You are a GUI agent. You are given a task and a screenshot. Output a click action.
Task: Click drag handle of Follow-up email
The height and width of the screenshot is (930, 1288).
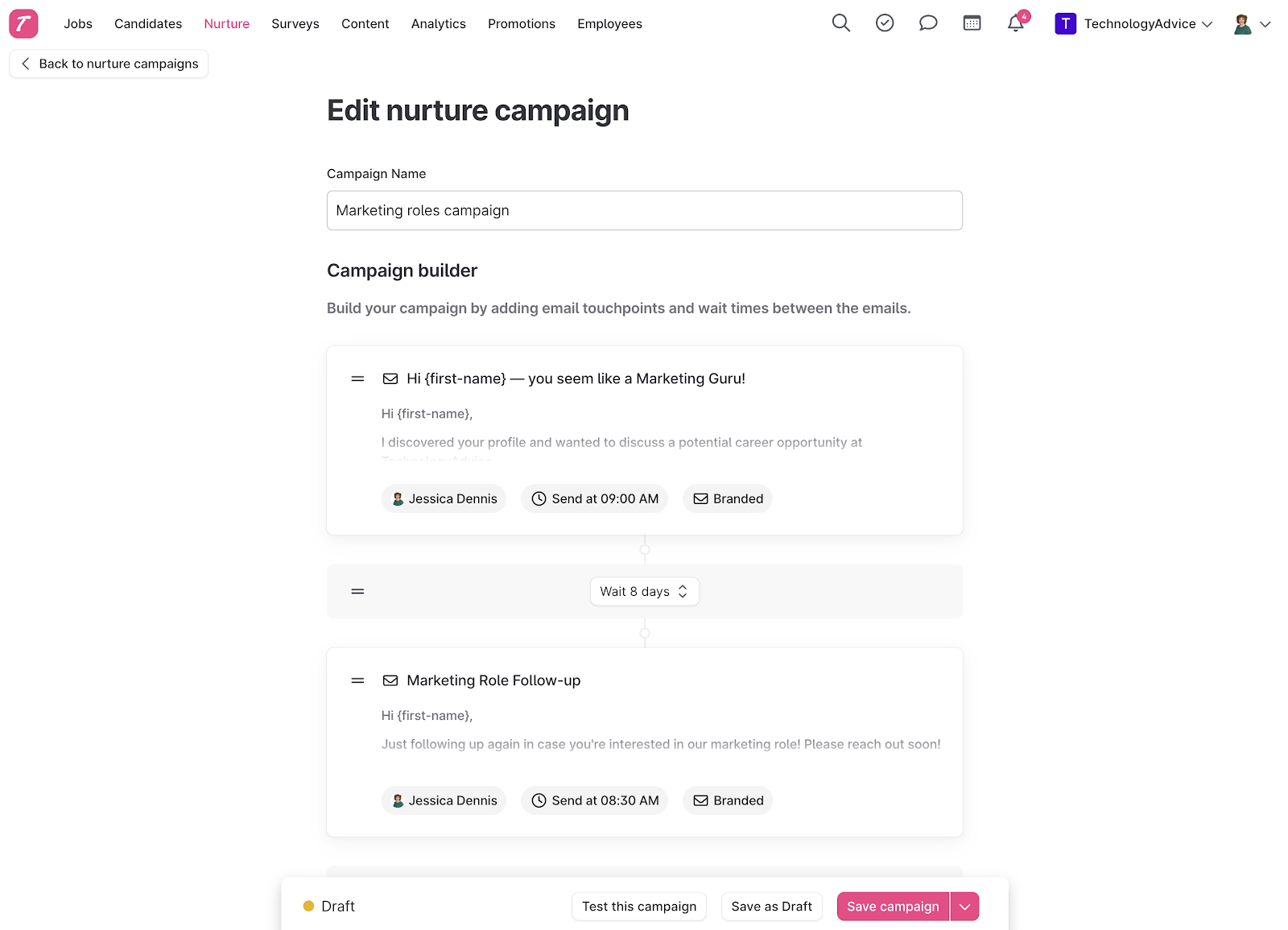click(x=357, y=680)
